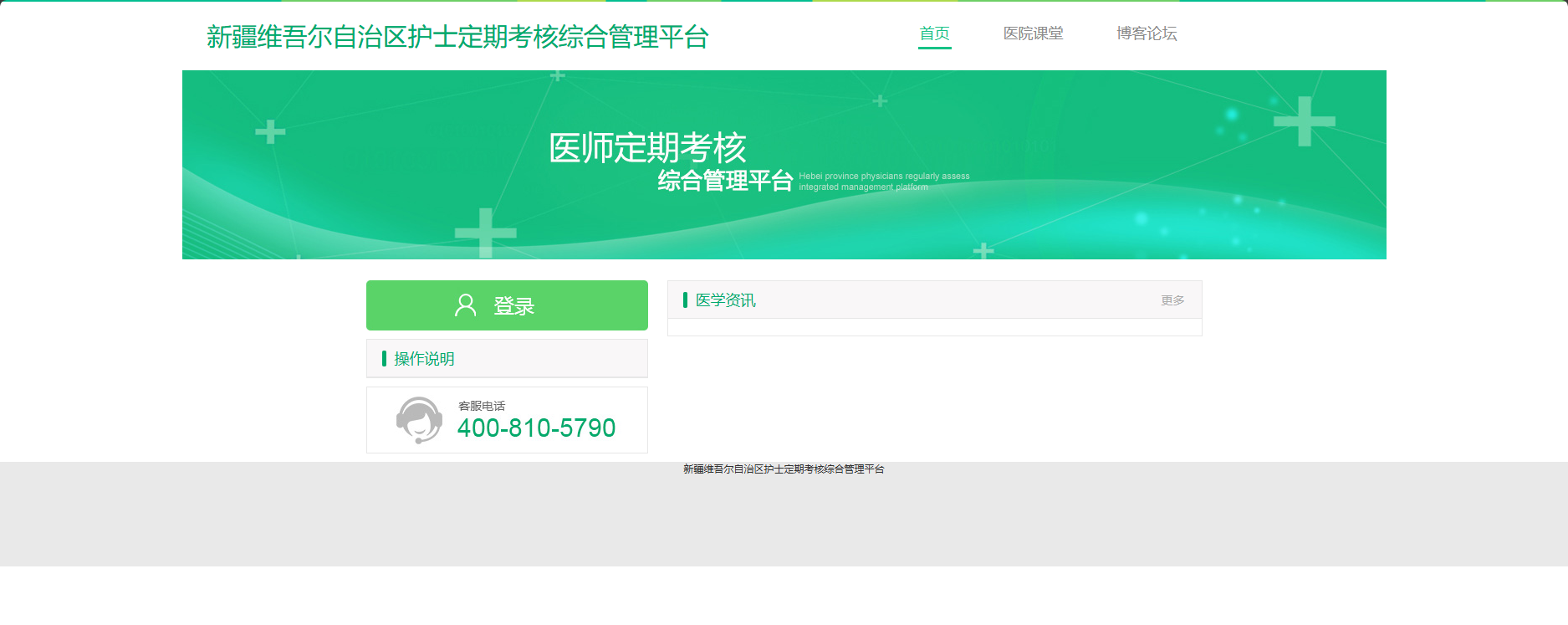1568x625 pixels.
Task: Click the 登录 login button
Action: point(507,305)
